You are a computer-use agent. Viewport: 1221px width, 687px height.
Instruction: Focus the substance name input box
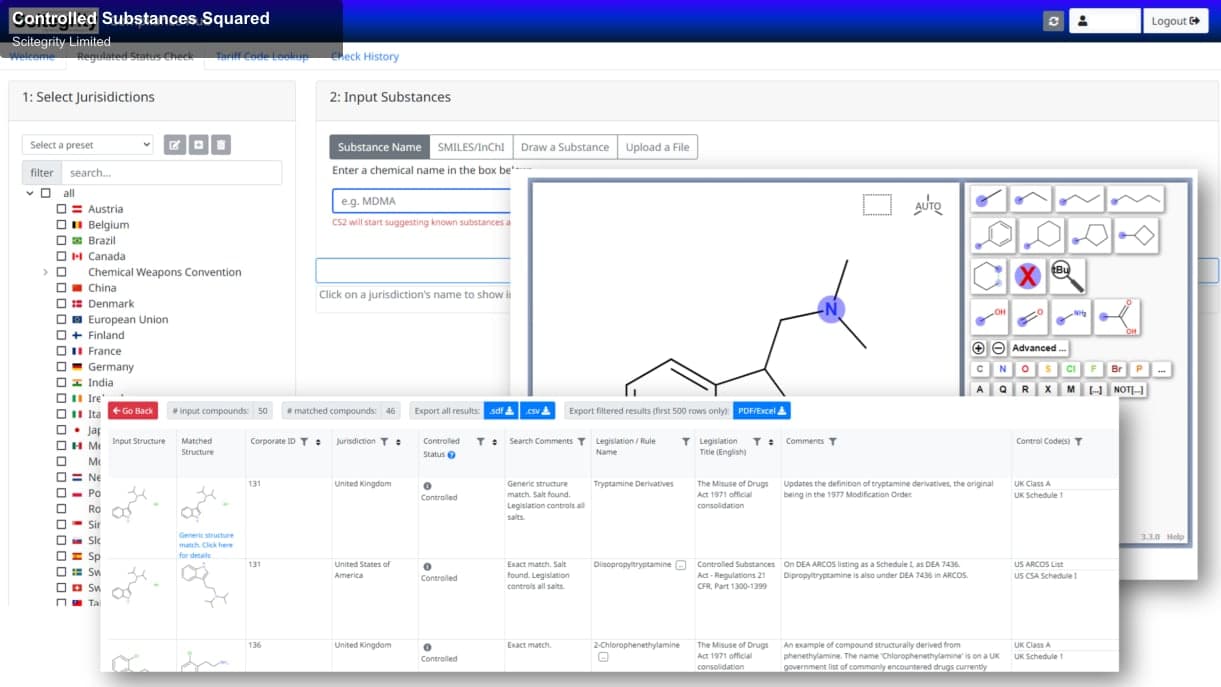(422, 201)
